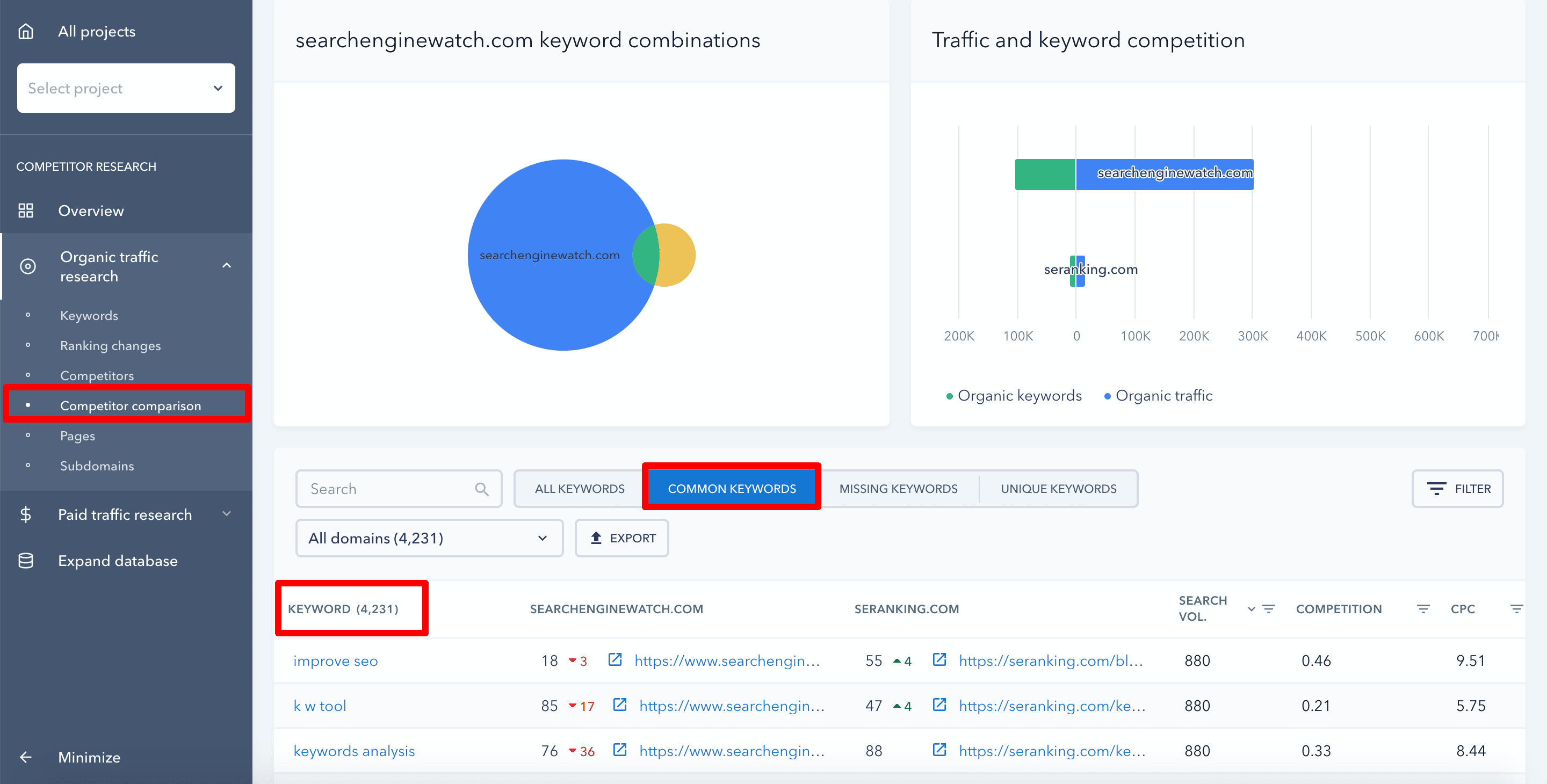Click the SERANKING.COM column header

click(x=906, y=609)
